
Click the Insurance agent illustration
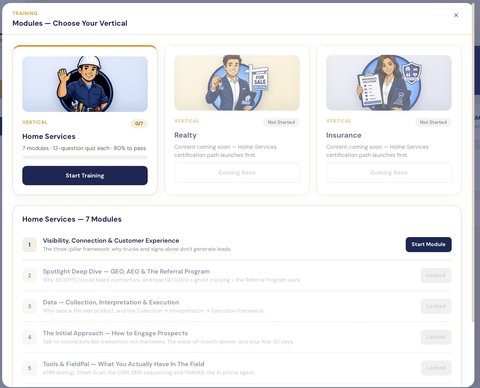pos(389,83)
